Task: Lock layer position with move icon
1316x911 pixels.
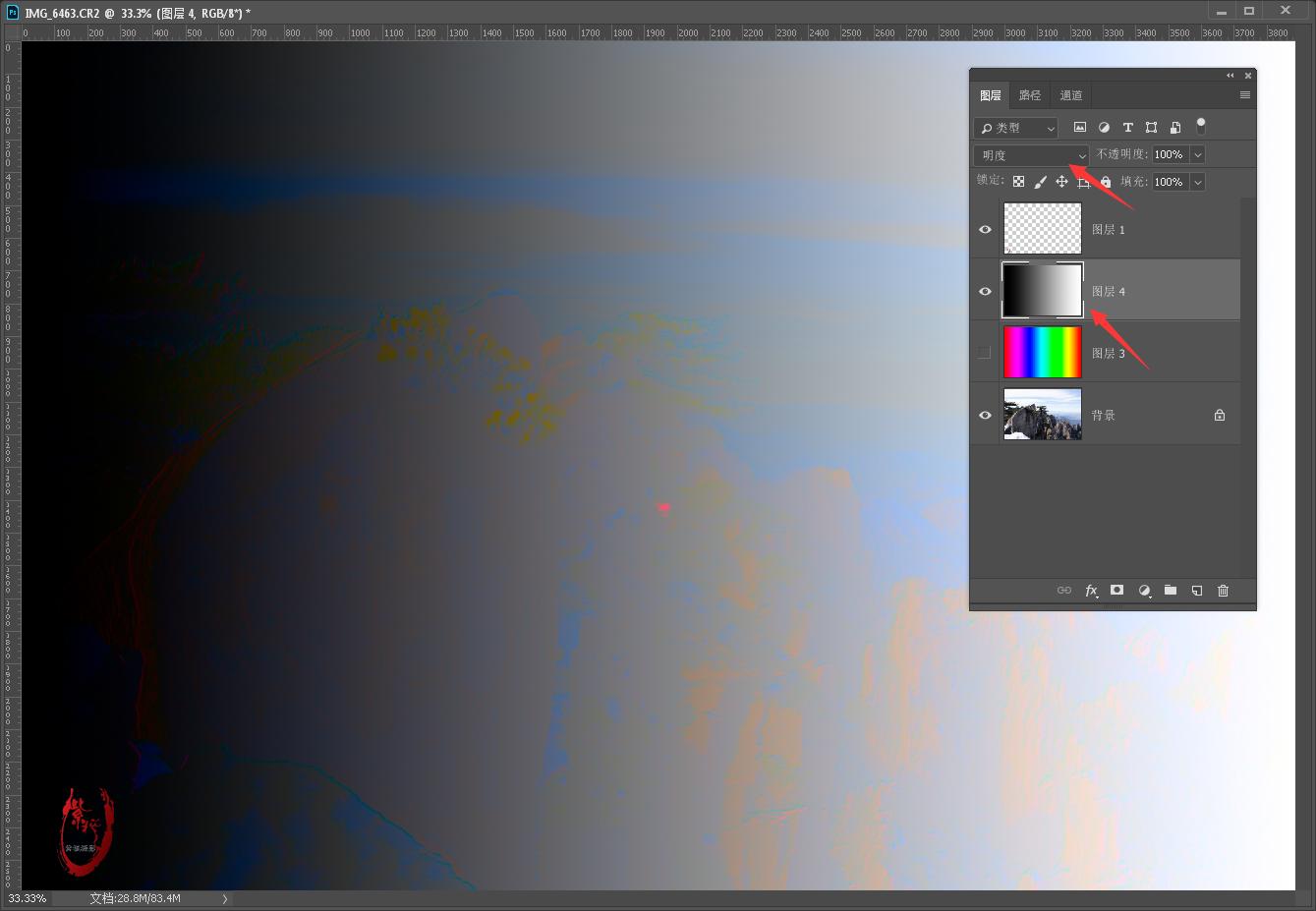Action: (x=1061, y=182)
